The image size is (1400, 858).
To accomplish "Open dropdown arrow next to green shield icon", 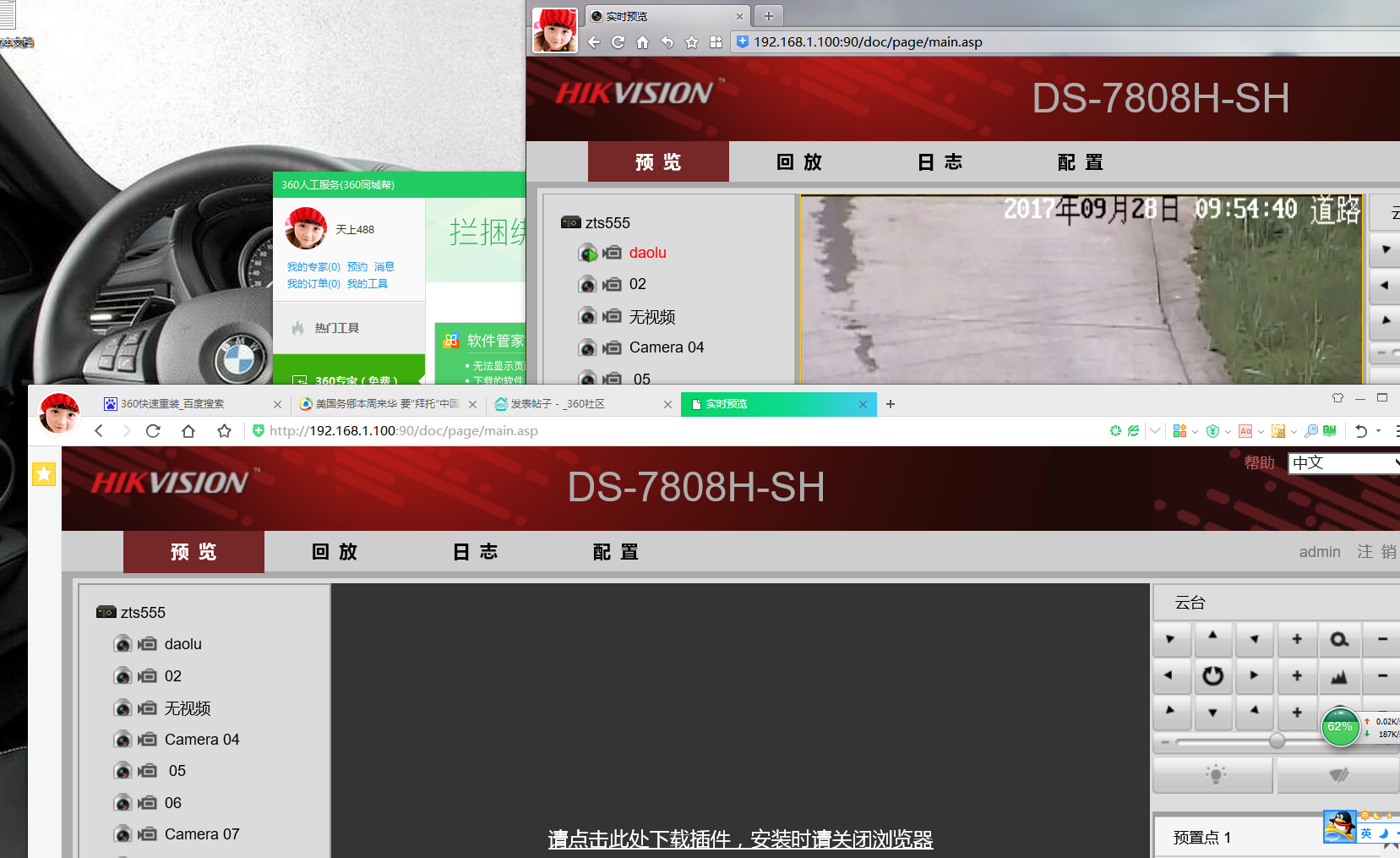I will coord(1228,432).
